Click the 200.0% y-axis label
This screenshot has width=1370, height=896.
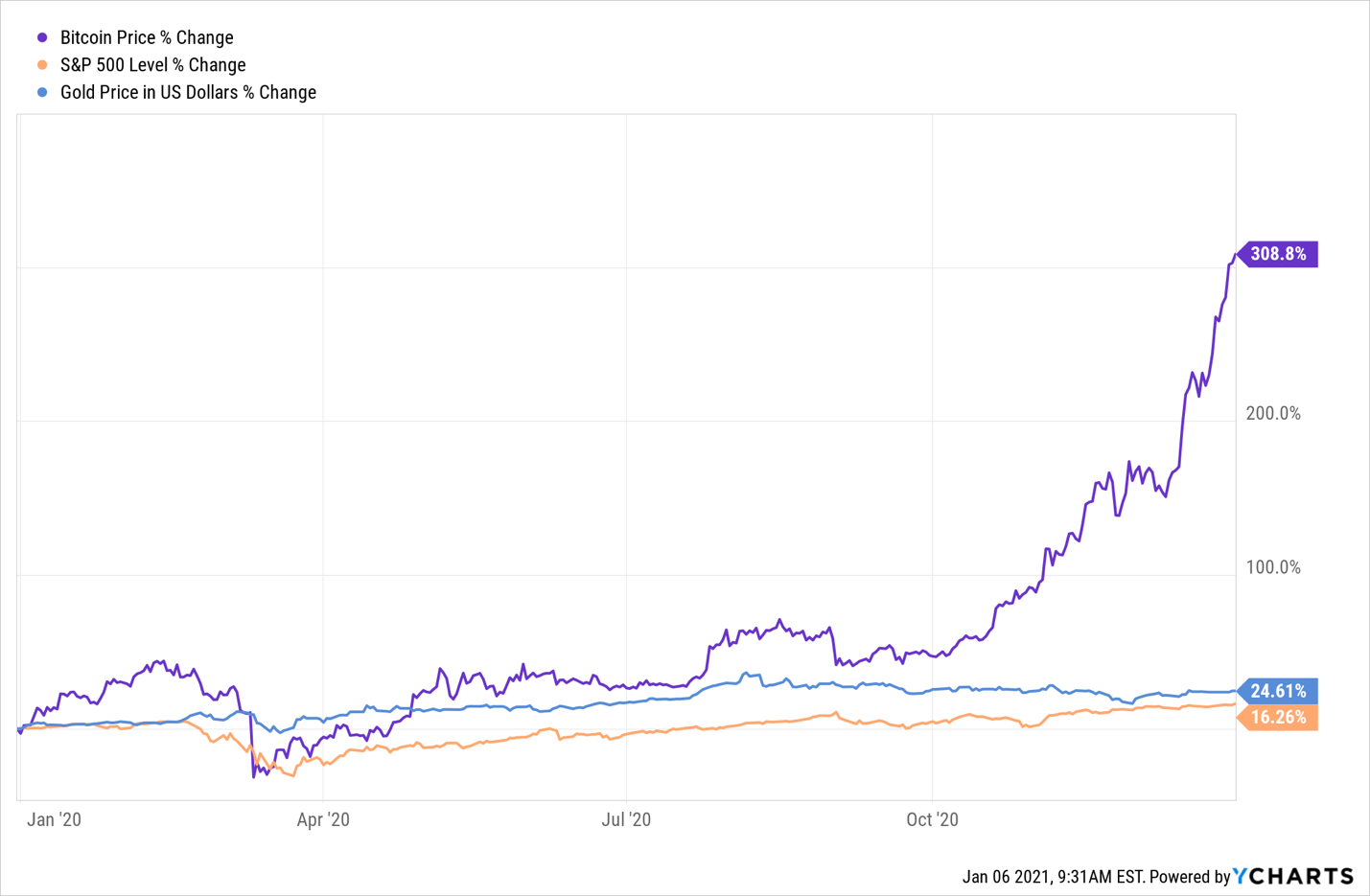pyautogui.click(x=1273, y=414)
